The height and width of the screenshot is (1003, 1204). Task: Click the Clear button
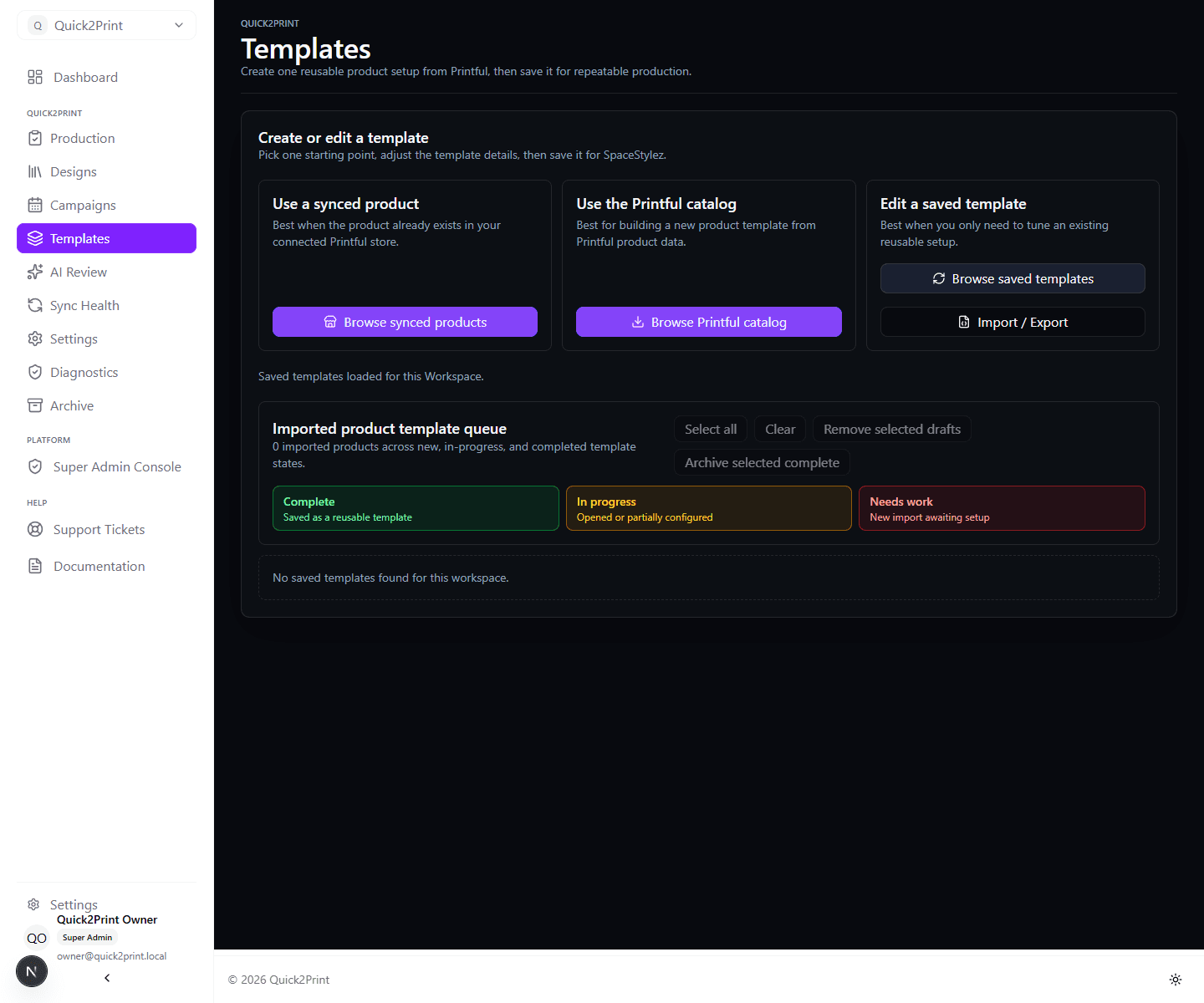click(780, 429)
